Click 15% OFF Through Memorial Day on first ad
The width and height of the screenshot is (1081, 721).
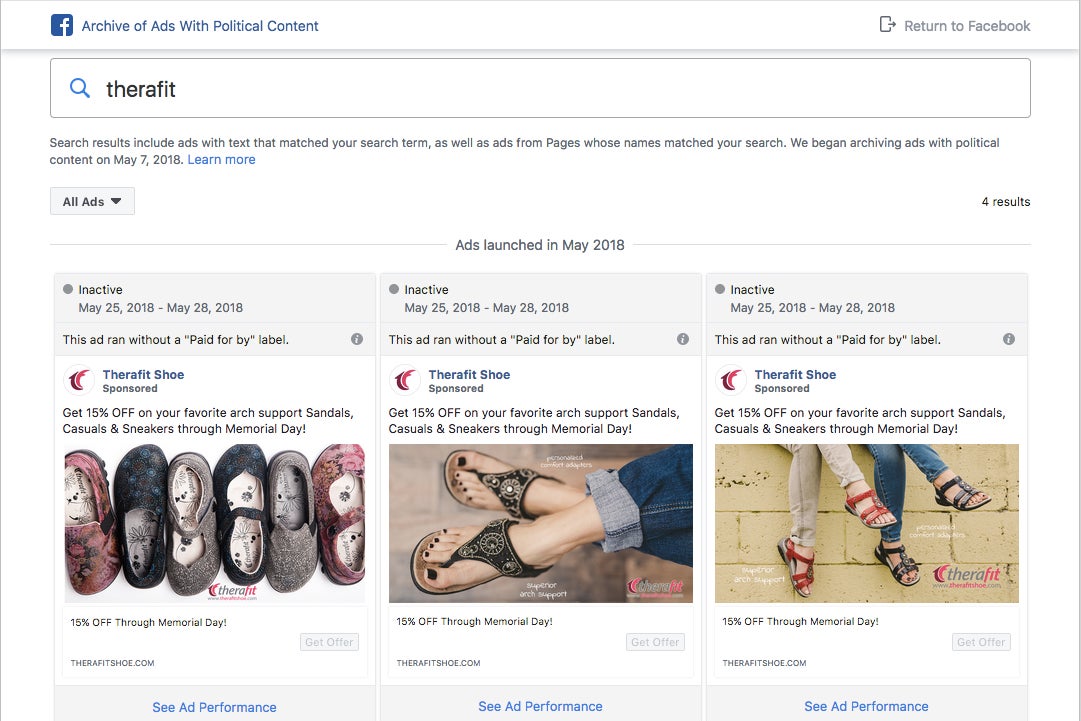[x=148, y=622]
